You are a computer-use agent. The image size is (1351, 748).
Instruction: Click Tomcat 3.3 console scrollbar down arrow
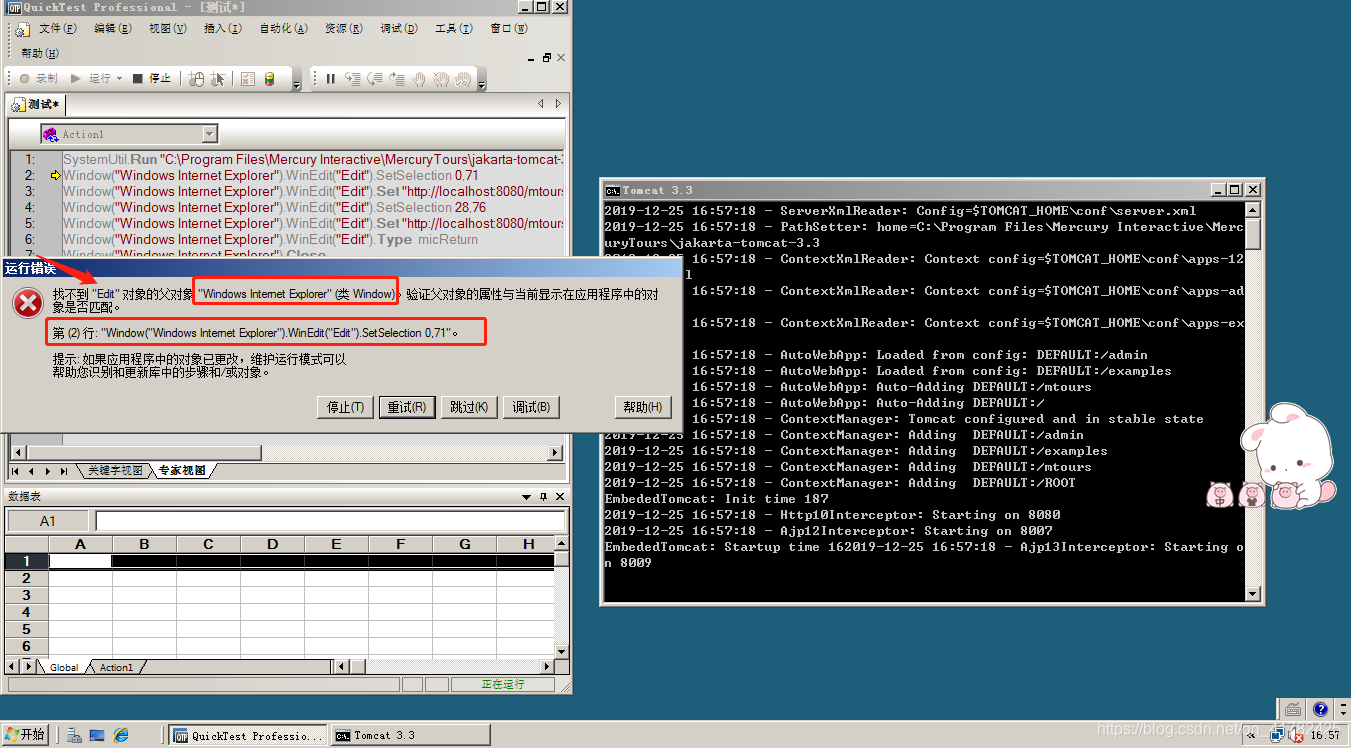coord(1253,594)
